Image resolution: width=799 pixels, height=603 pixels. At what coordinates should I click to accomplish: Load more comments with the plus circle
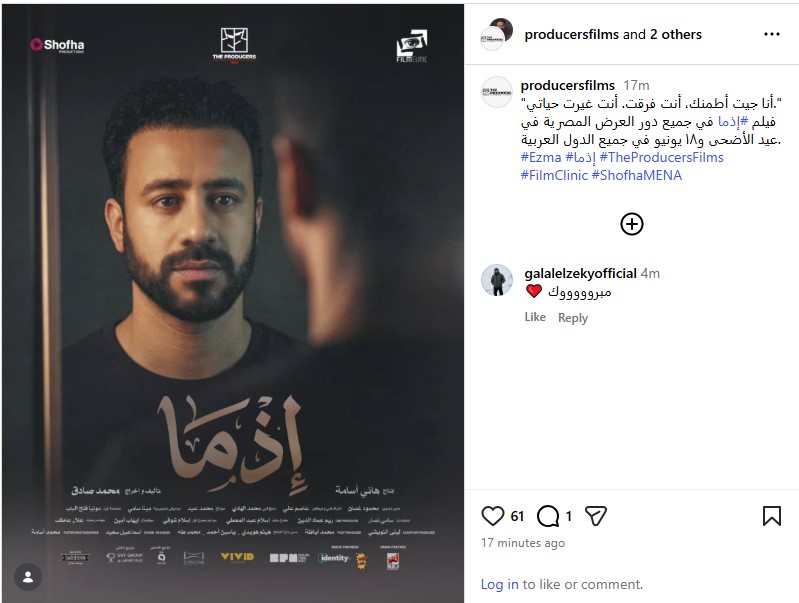[x=632, y=224]
